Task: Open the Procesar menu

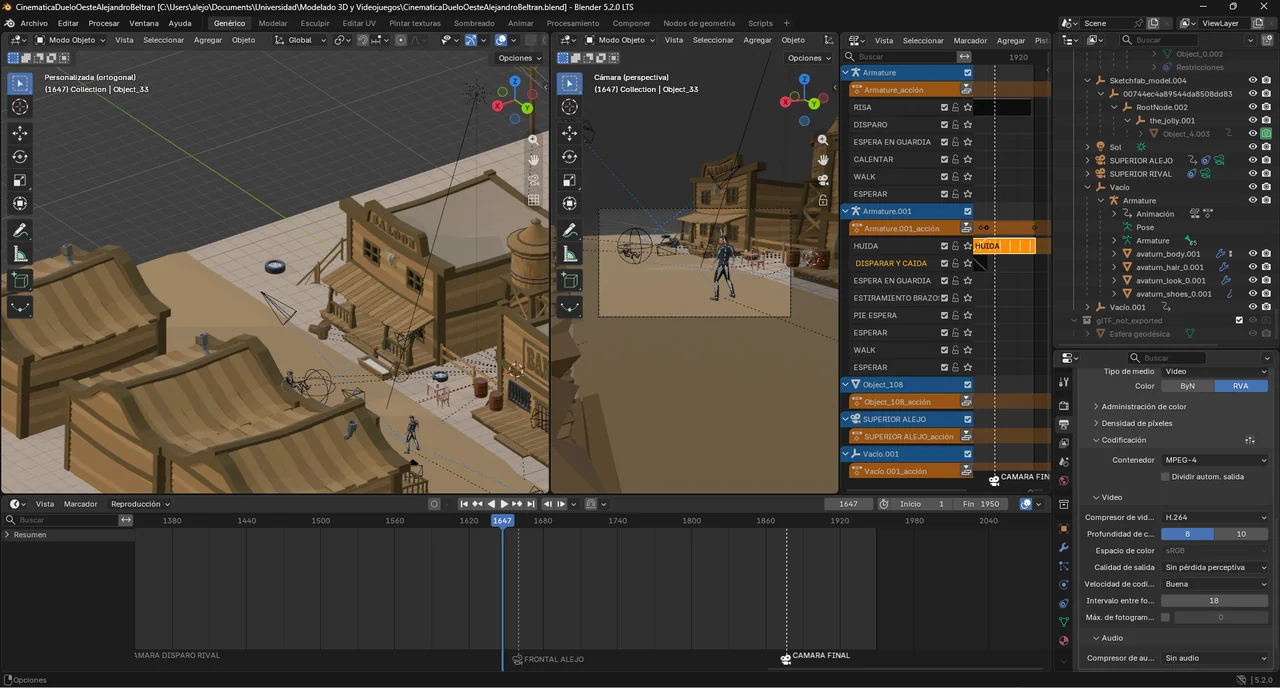Action: coord(104,23)
